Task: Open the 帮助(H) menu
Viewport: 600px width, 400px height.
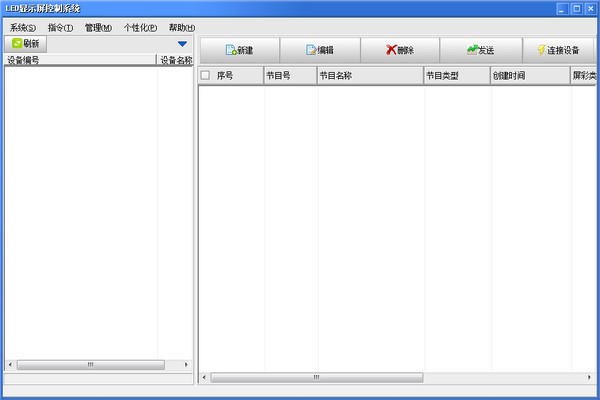Action: (x=182, y=27)
